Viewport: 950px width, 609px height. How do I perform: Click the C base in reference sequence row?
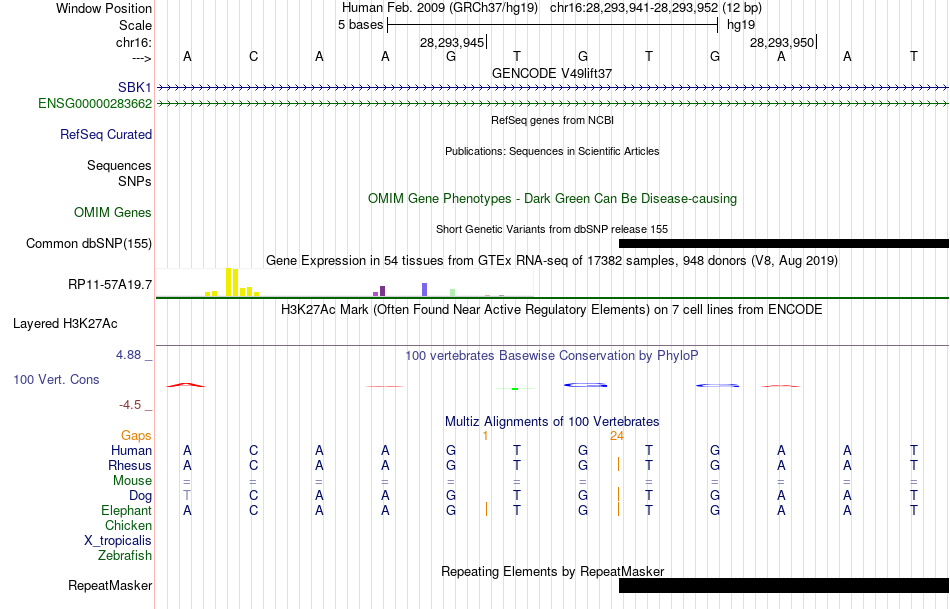pos(253,56)
